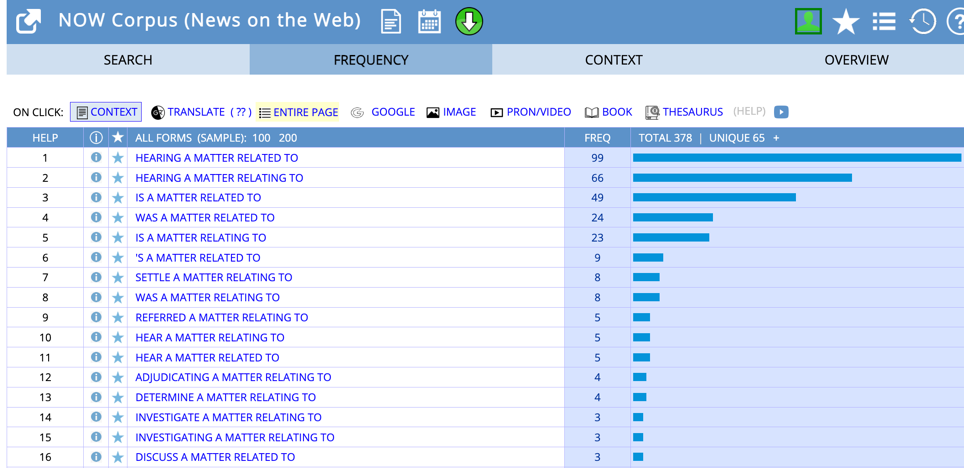Switch to the CONTEXT tab
Viewport: 964px width, 468px height.
coord(614,60)
